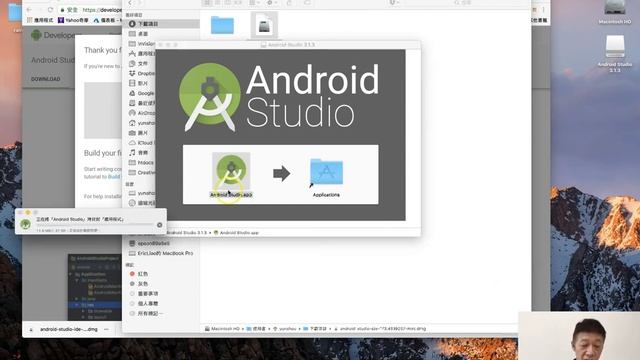Viewport: 640px width, 360px height.
Task: Open the Finder action gear menu
Action: (x=271, y=3)
